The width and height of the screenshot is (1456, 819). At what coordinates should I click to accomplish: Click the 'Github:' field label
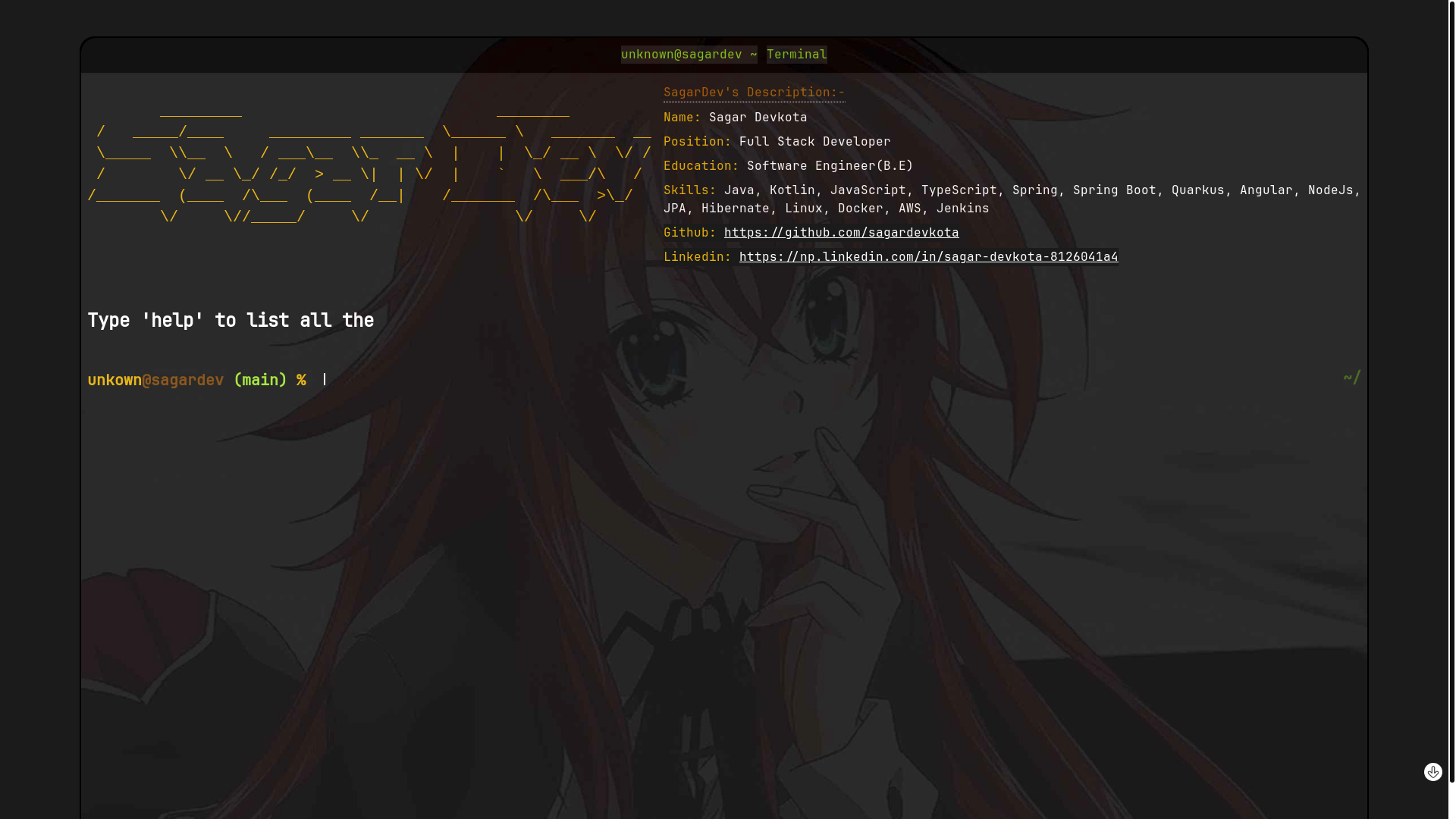click(x=689, y=233)
